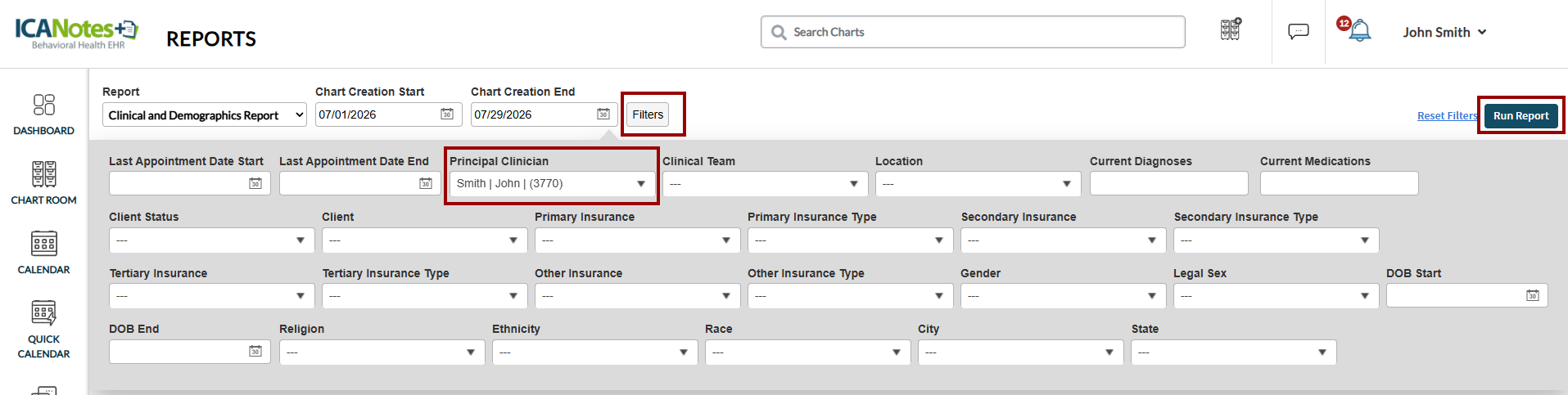This screenshot has width=1568, height=395.
Task: Open the Clinical Team dropdown
Action: click(765, 183)
